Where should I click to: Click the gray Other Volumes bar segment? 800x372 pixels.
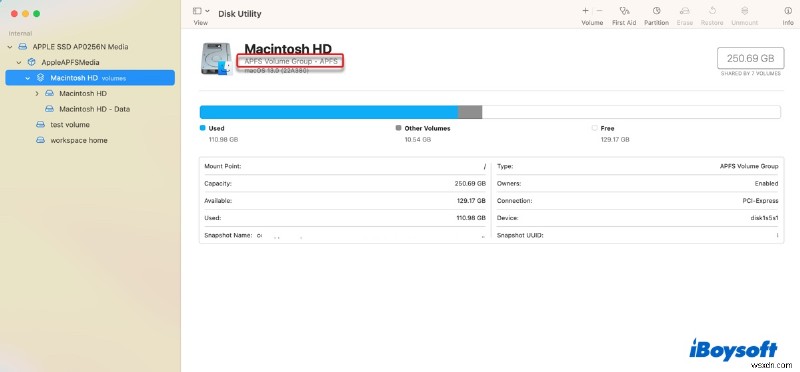pos(470,112)
